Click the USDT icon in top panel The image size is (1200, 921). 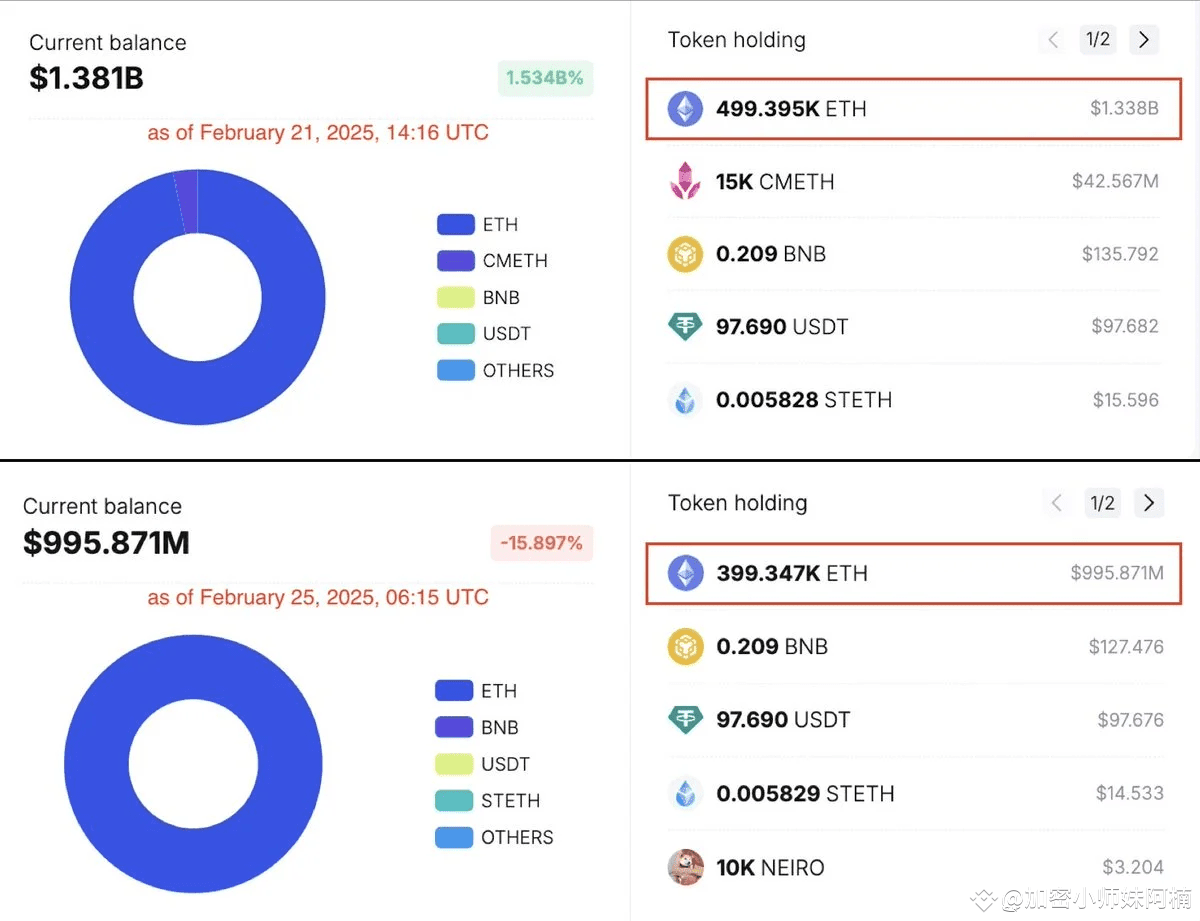tap(686, 326)
